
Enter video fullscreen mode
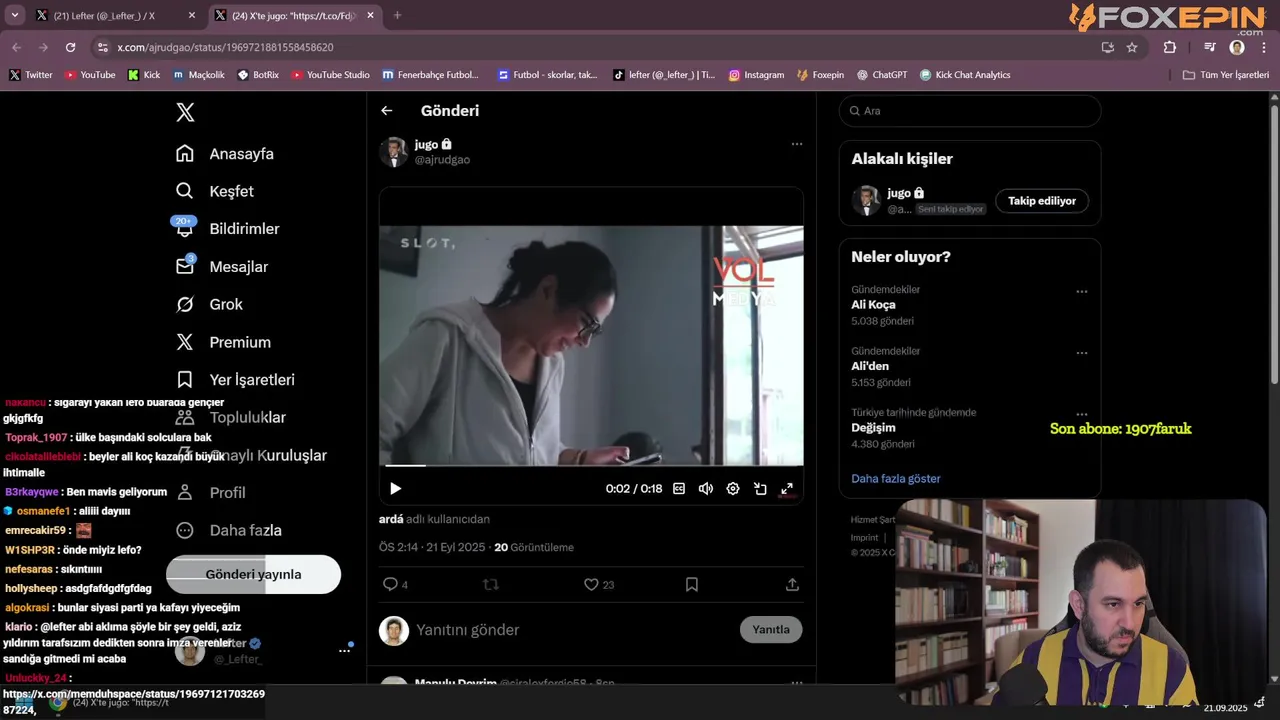pos(787,489)
